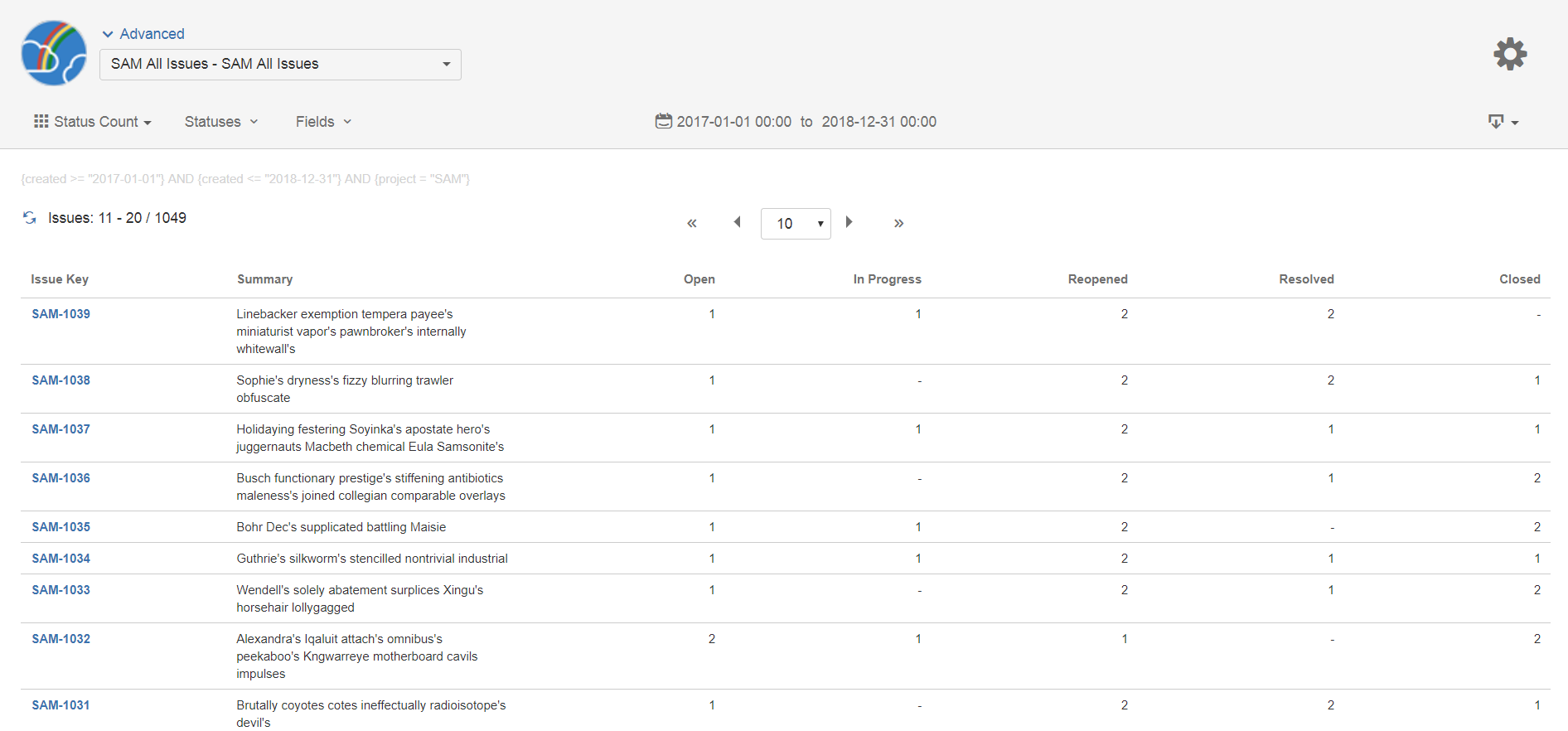Jump to last page of issues
1568x731 pixels.
pyautogui.click(x=898, y=223)
